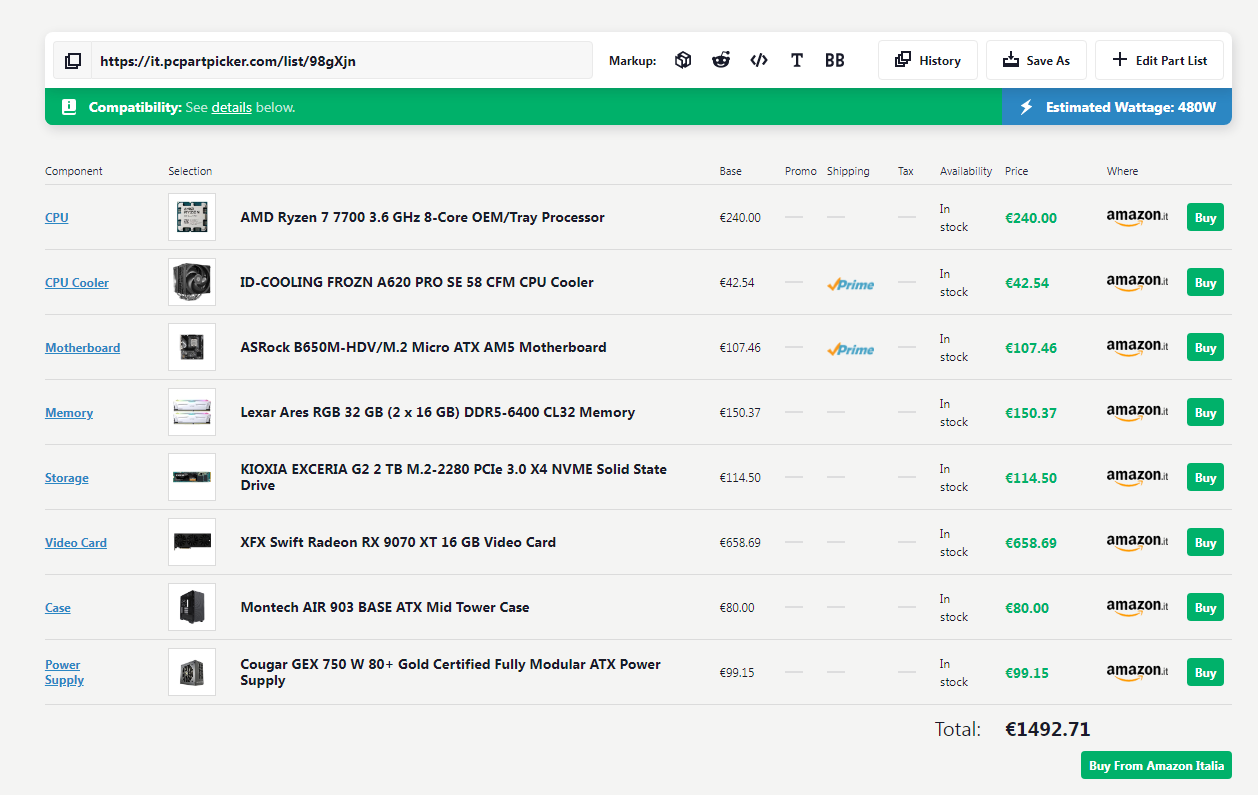Choose the HTML code markup icon
Viewport: 1258px width, 795px height.
click(759, 60)
